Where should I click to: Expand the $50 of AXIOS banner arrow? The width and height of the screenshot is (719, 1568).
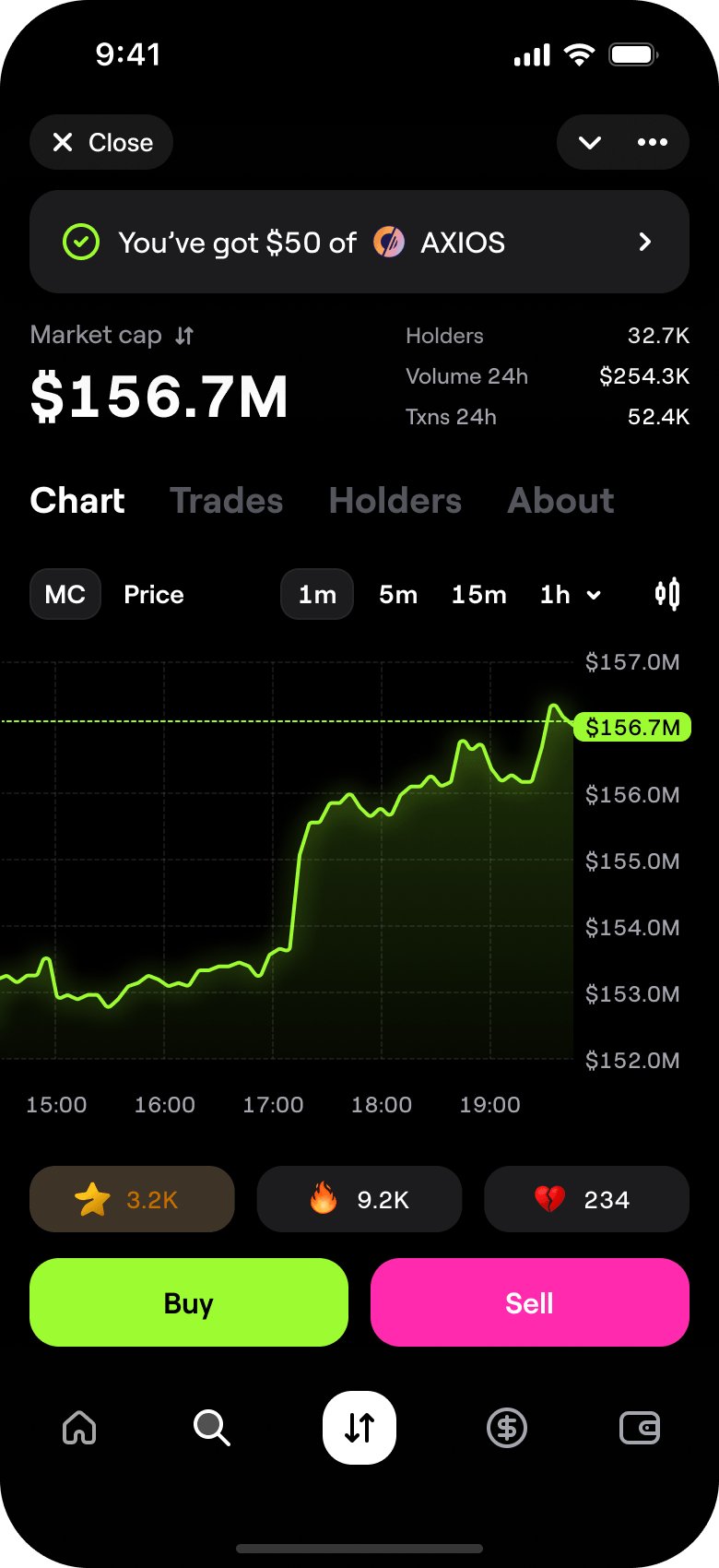(645, 242)
